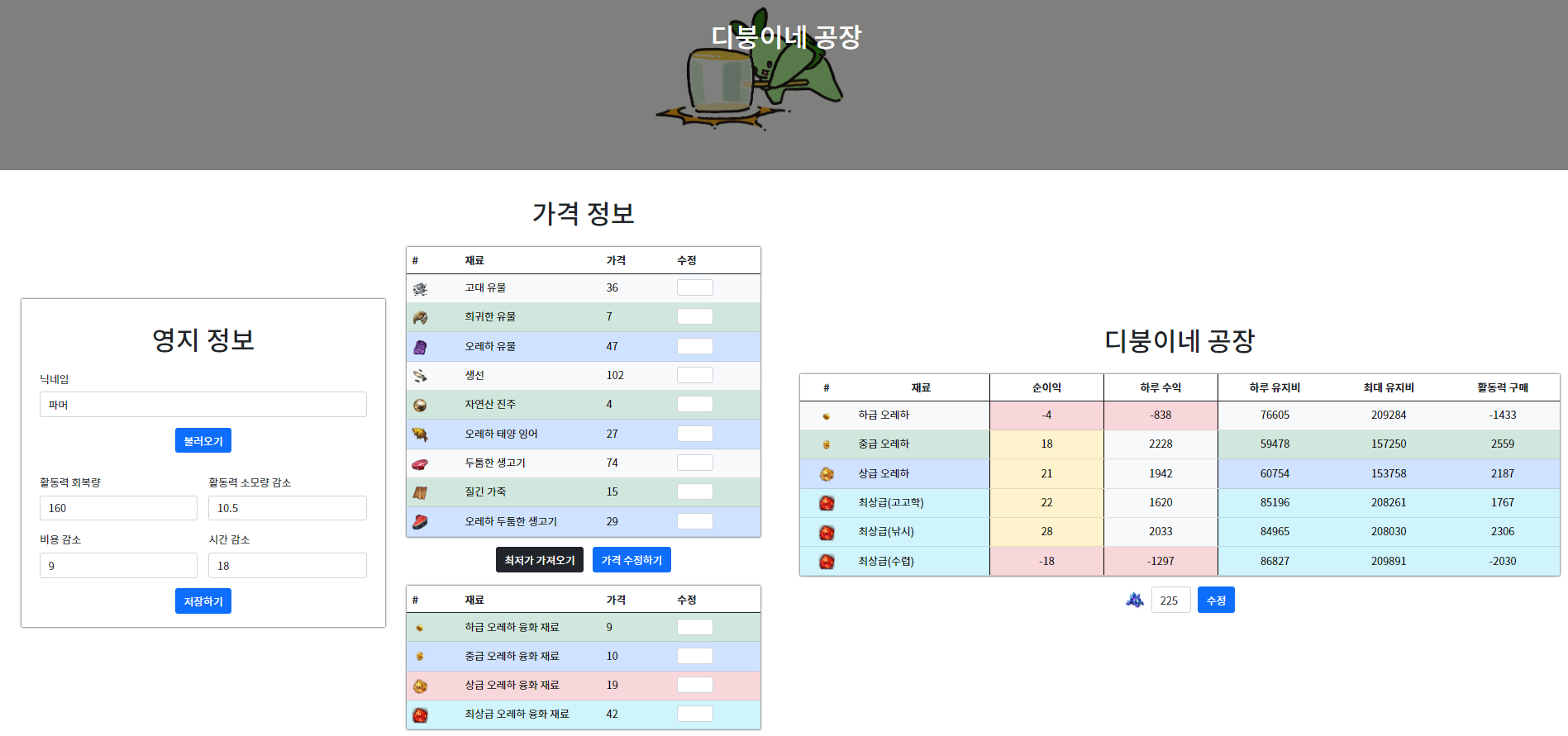Focus the 시간 감소 field
Image resolution: width=1568 pixels, height=736 pixels.
288,565
